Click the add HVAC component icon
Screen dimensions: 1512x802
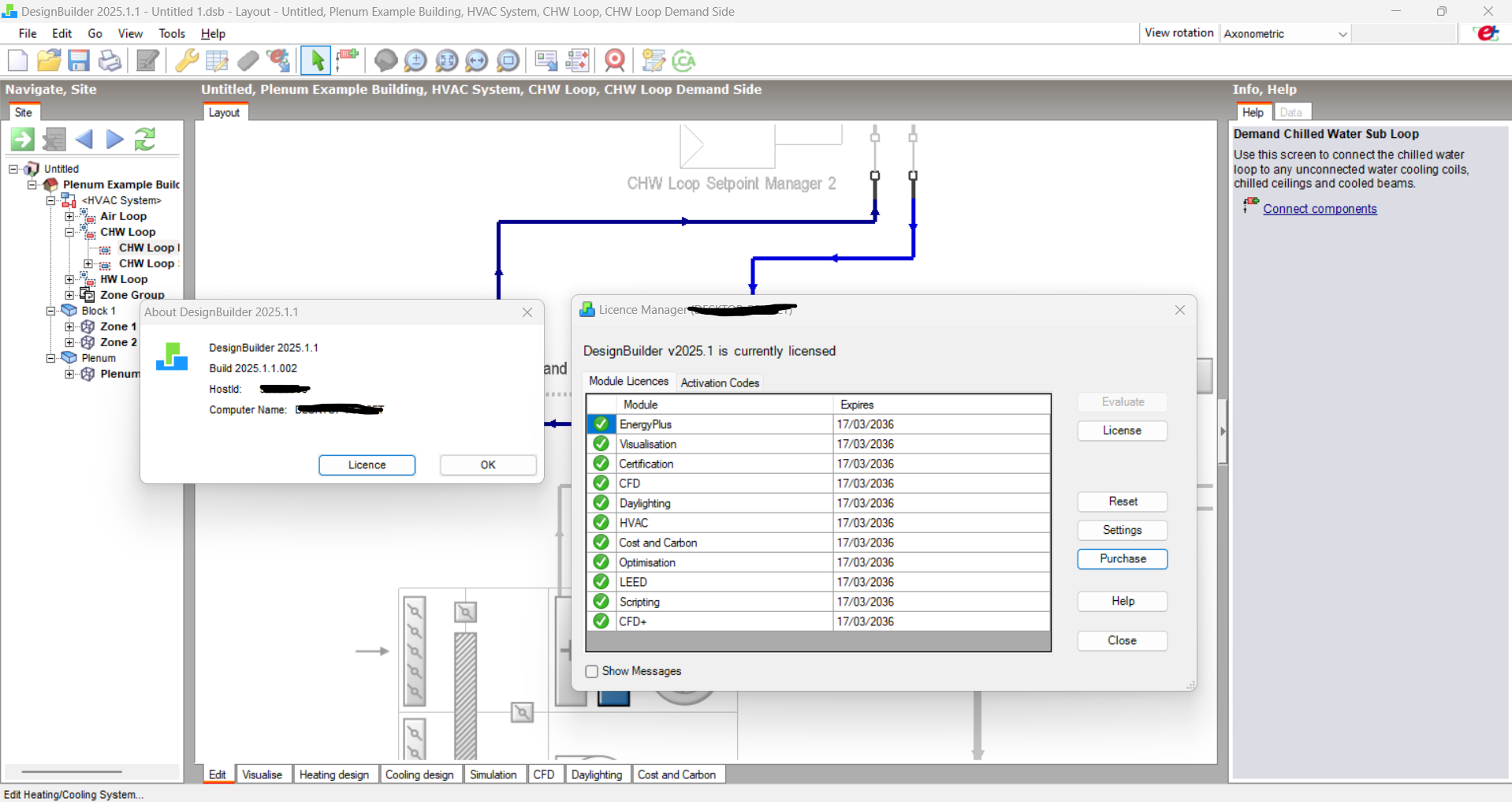coord(347,61)
